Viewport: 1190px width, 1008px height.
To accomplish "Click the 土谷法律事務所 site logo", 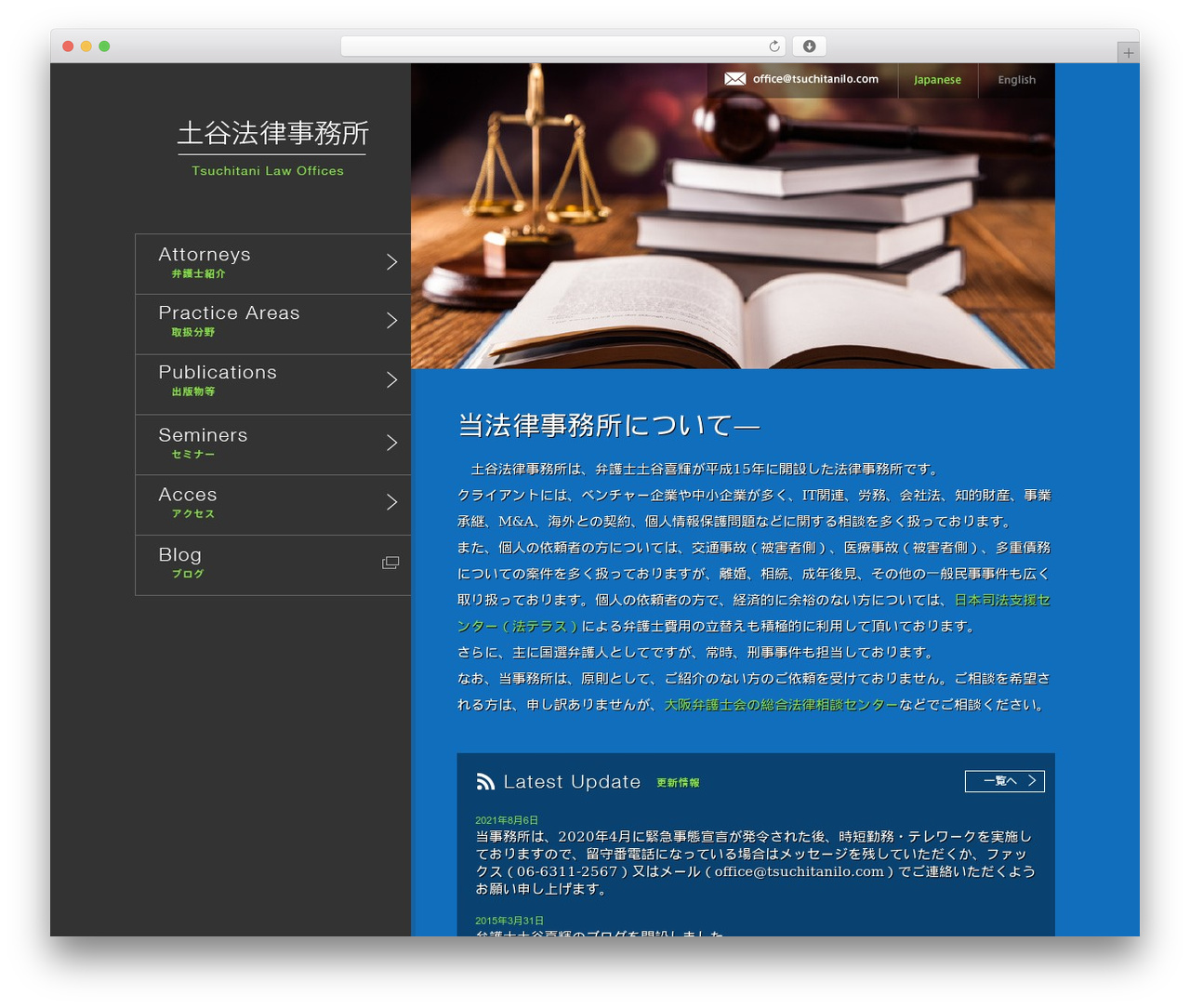I will [x=272, y=134].
